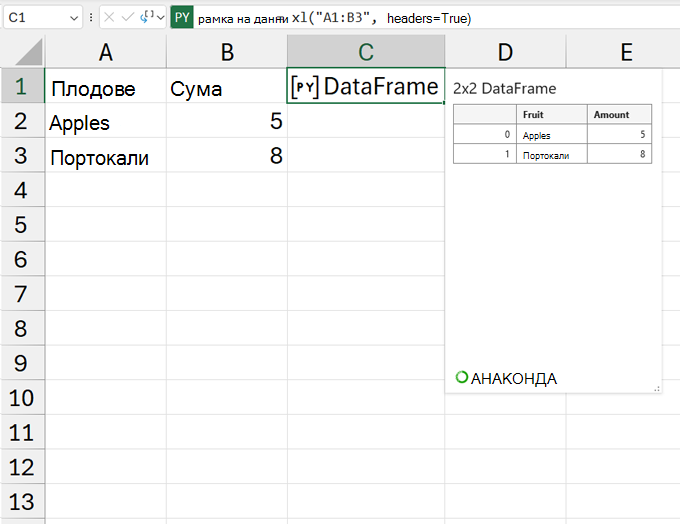Viewport: 680px width, 524px height.
Task: Select row 13 header
Action: click(x=22, y=501)
